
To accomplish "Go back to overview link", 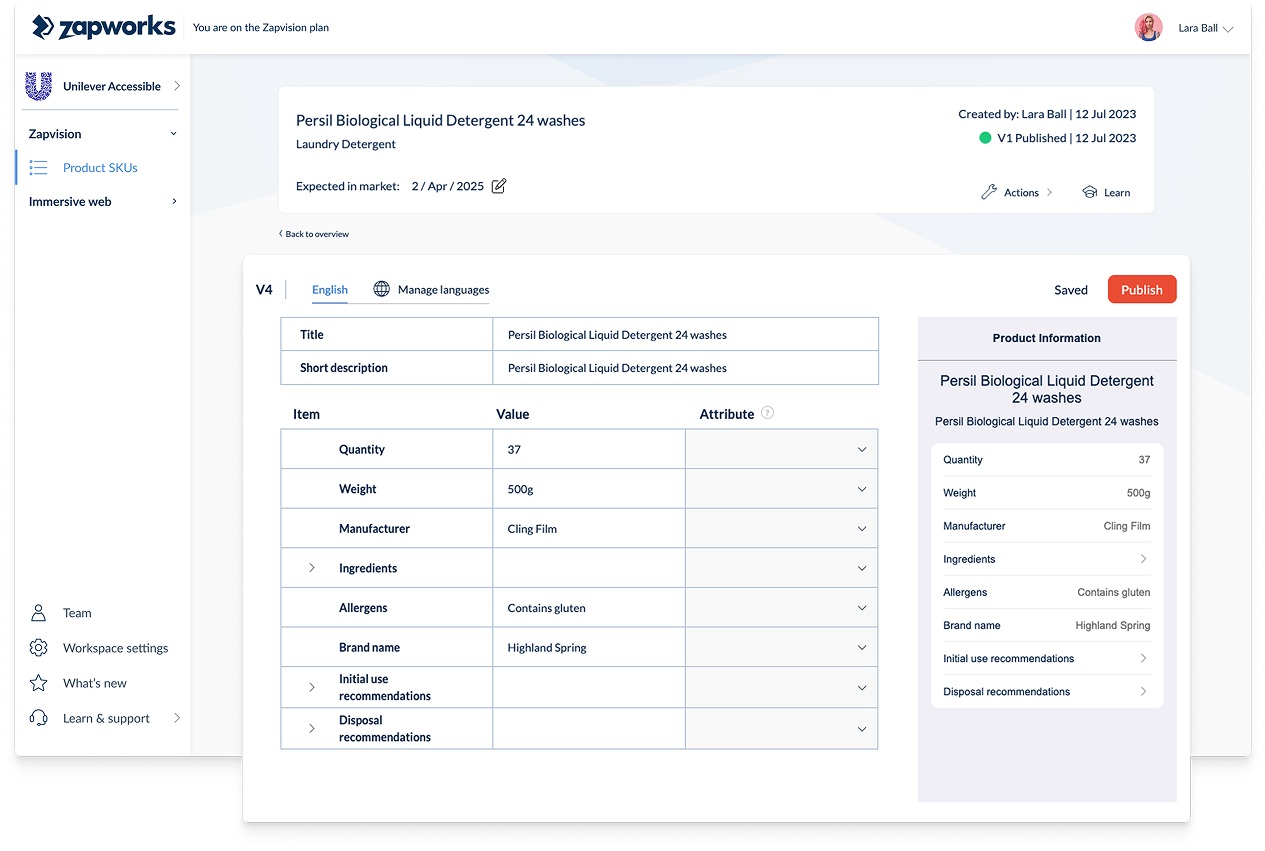I will pyautogui.click(x=314, y=234).
